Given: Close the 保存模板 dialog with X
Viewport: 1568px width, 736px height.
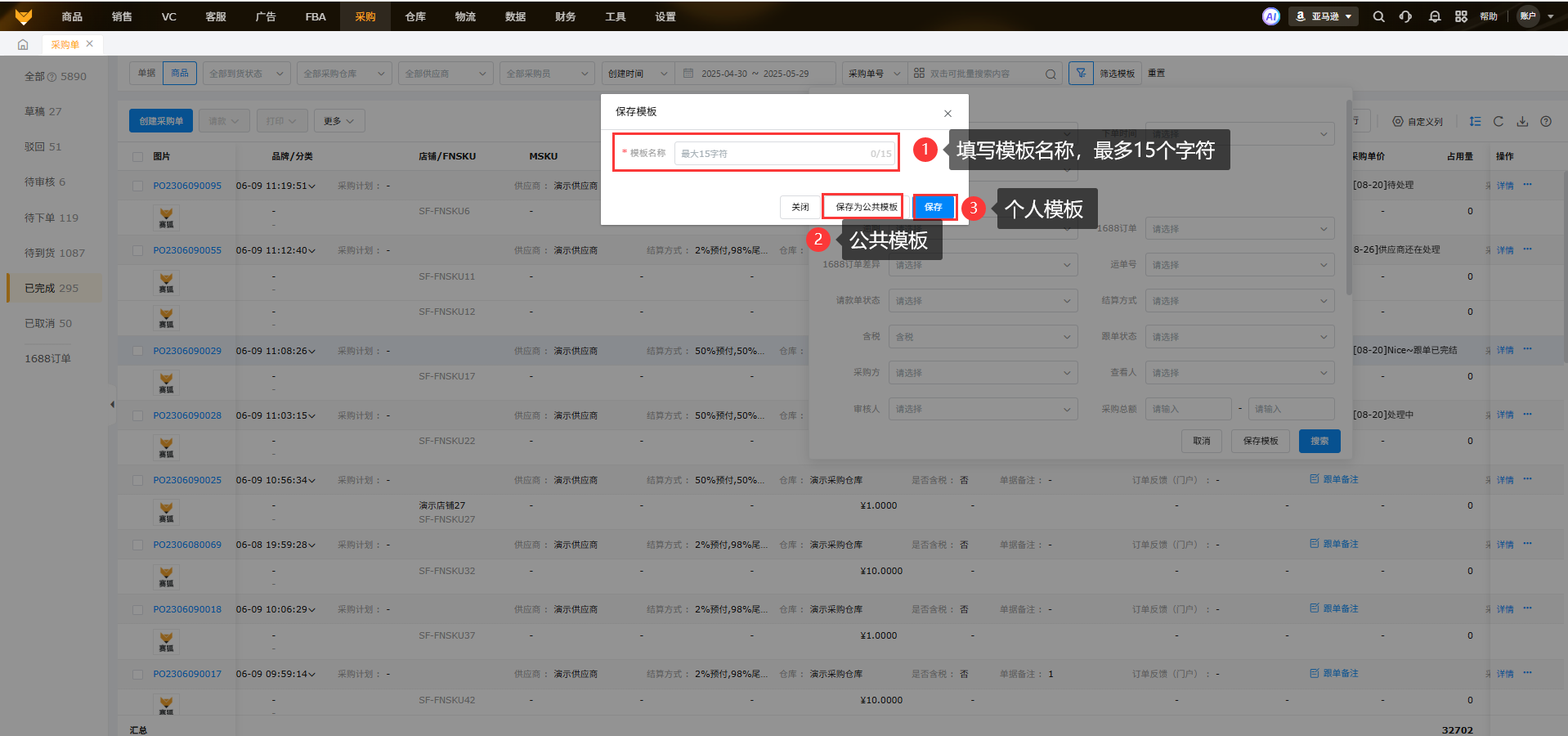Looking at the screenshot, I should click(x=948, y=114).
